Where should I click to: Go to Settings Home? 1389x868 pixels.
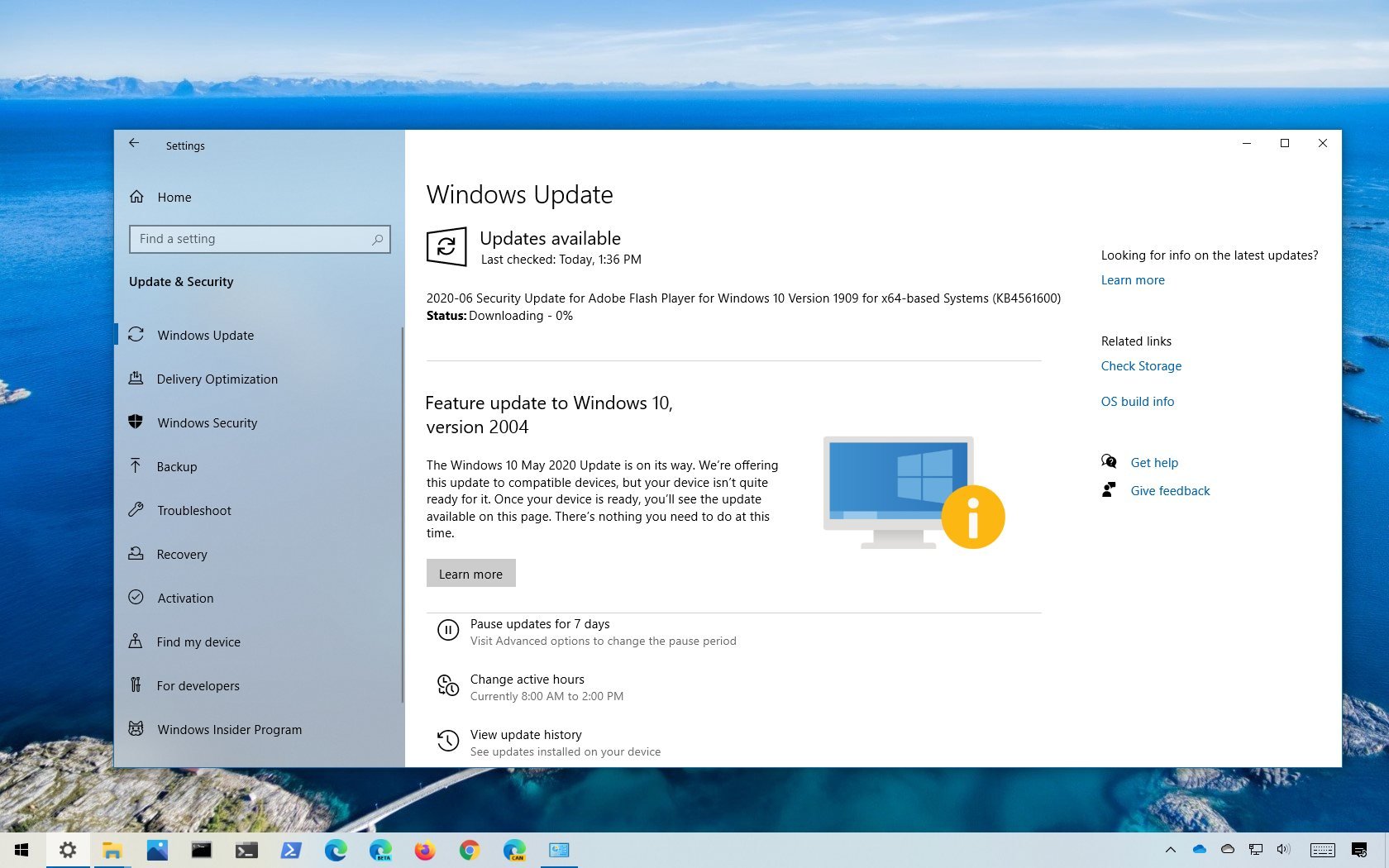pyautogui.click(x=174, y=198)
